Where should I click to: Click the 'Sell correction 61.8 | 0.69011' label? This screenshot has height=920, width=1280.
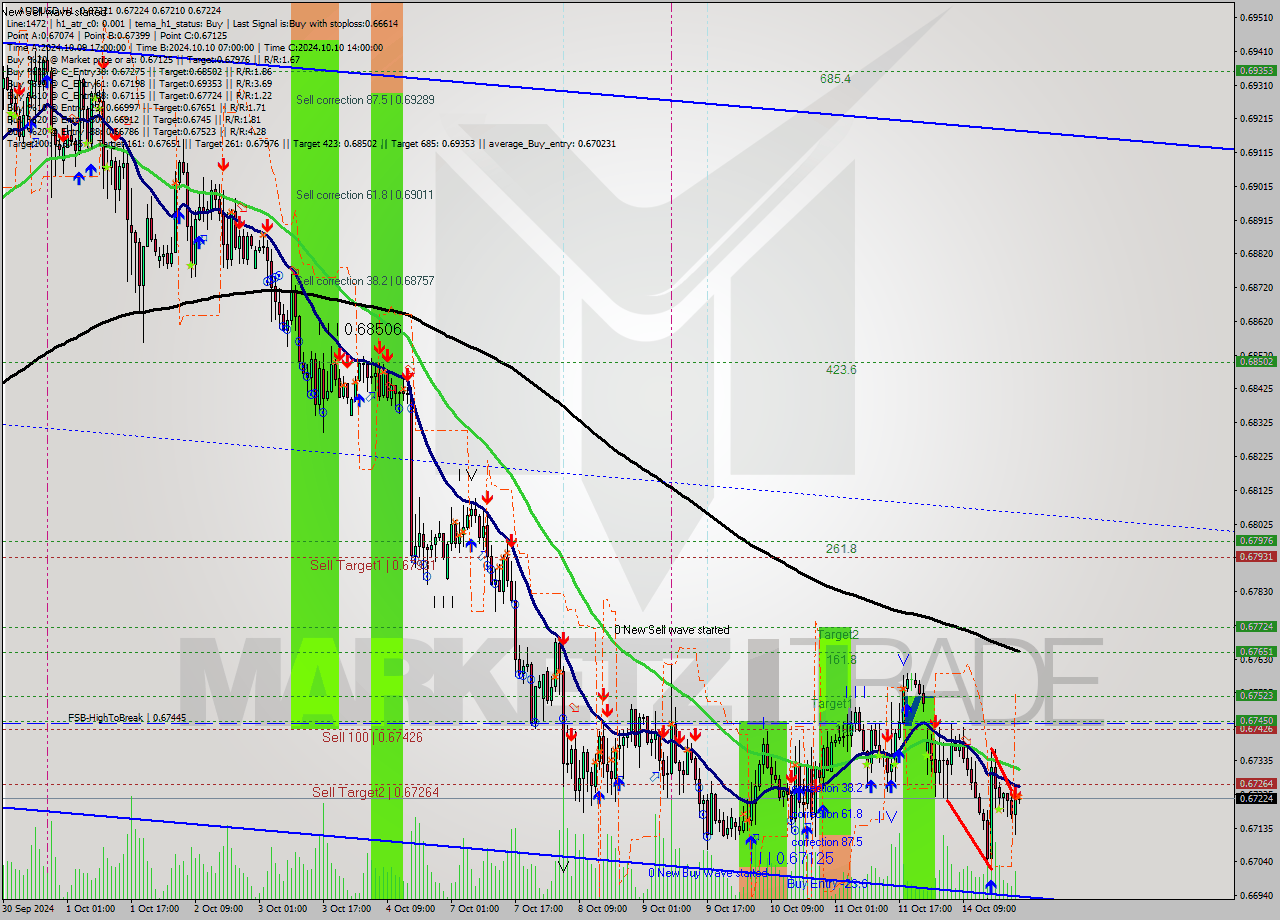[364, 195]
